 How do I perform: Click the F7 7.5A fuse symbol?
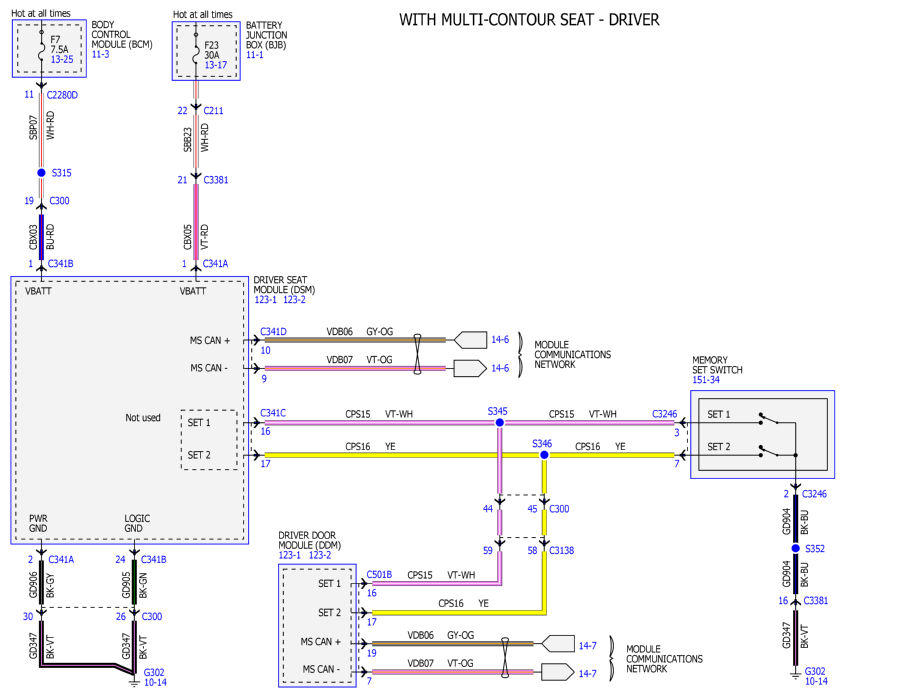(x=41, y=48)
